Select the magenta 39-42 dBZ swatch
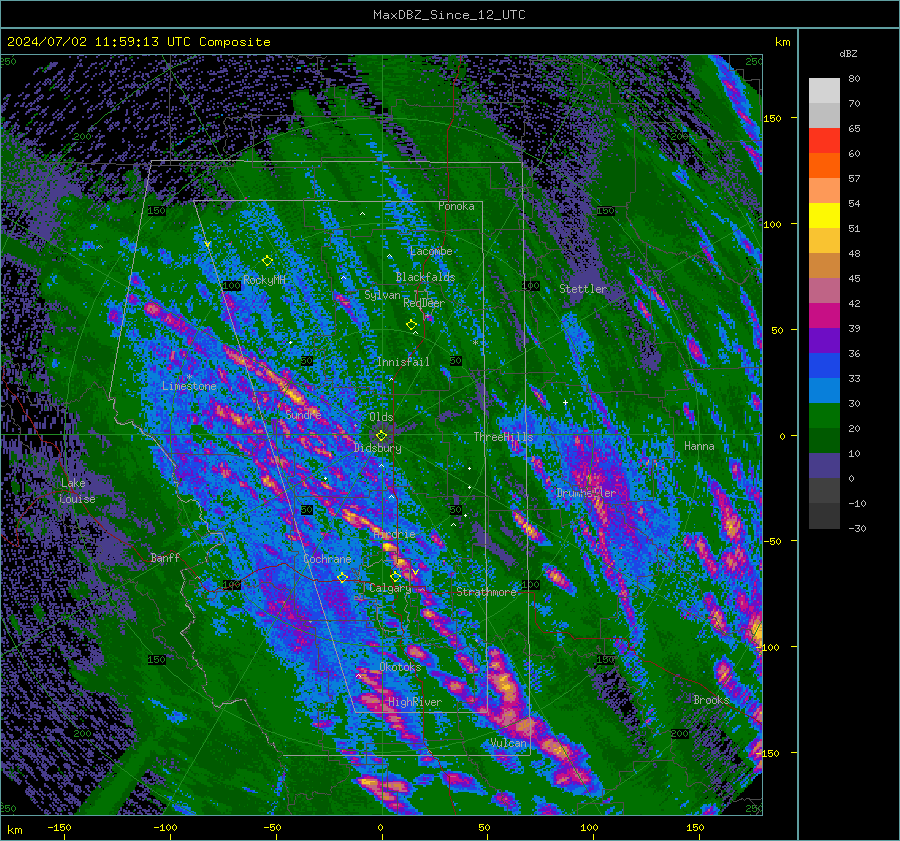Screen dimensions: 900x841 coord(824,316)
